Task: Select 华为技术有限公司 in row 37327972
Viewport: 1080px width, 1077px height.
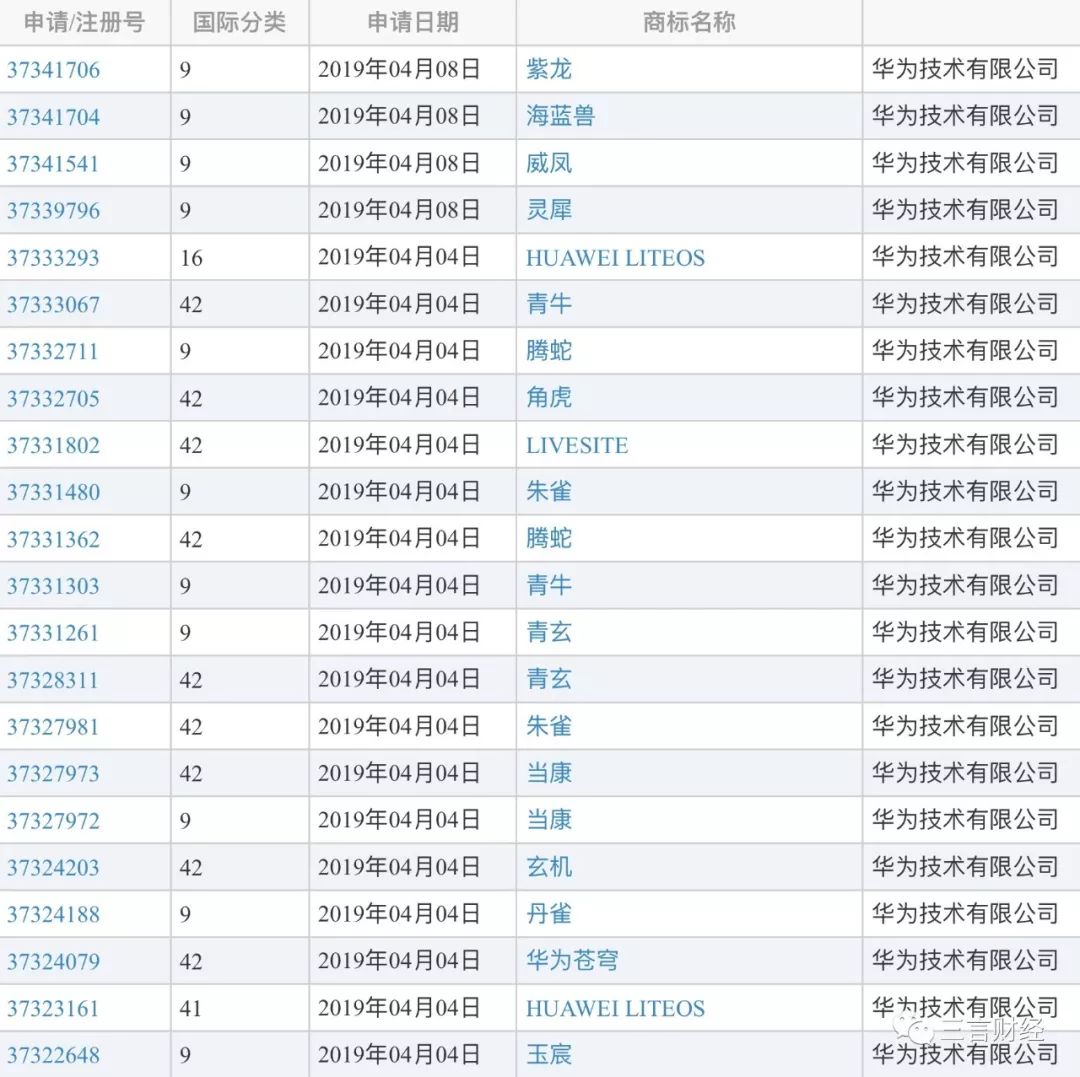Action: (965, 819)
